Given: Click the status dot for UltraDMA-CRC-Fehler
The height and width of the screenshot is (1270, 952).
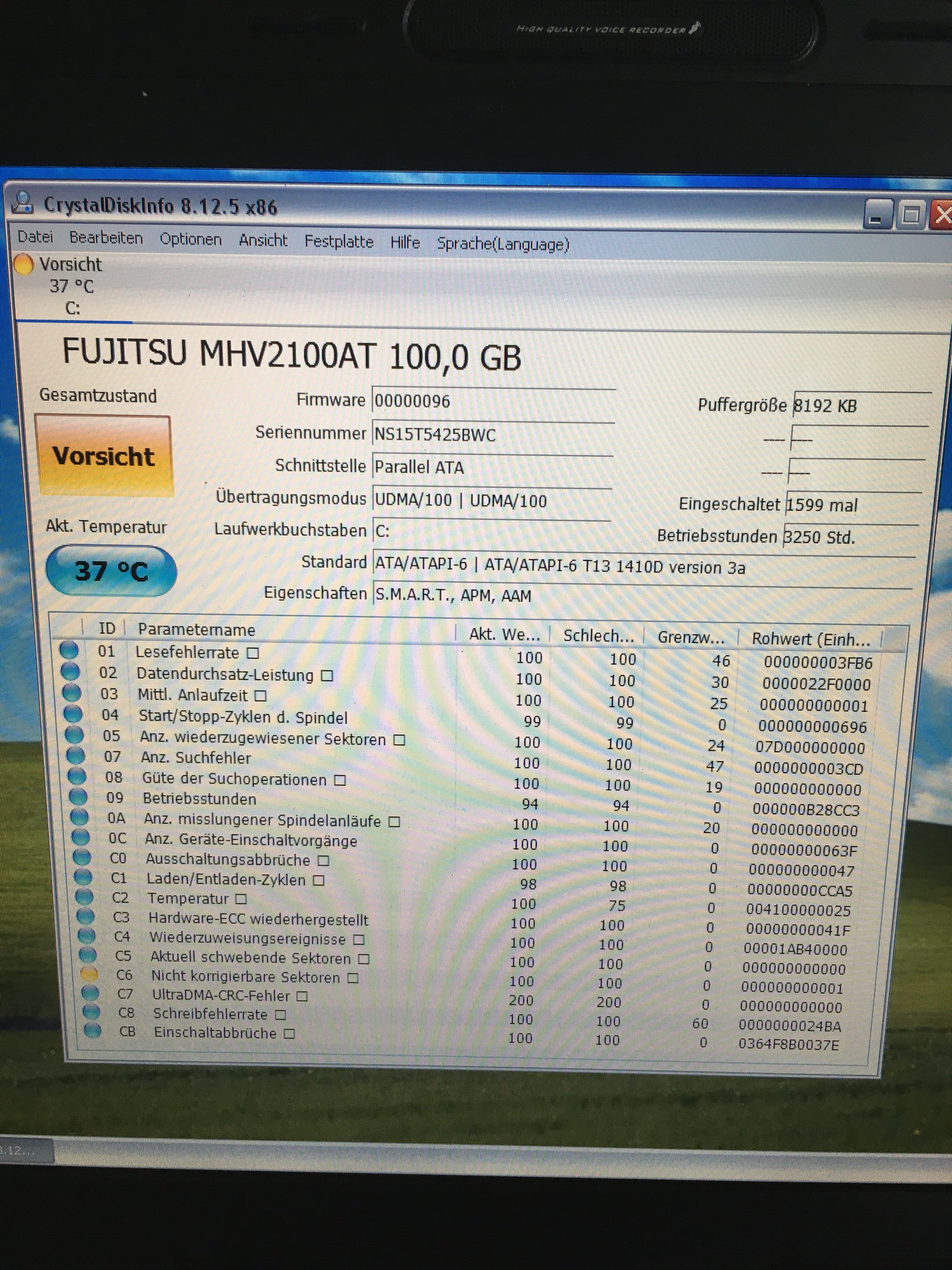Looking at the screenshot, I should [x=90, y=993].
